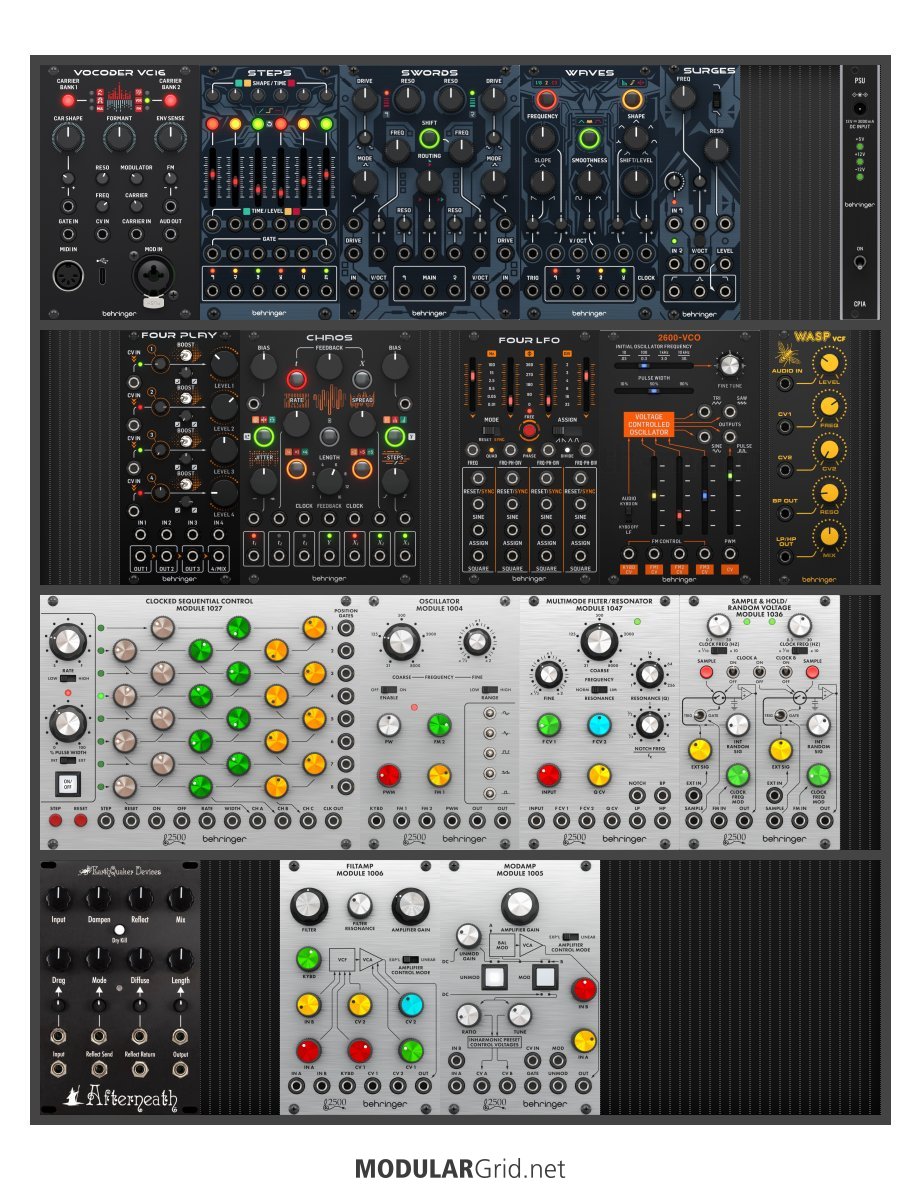Click the 2600-VCO Pulse Width slider
921x1190 pixels.
(x=652, y=391)
